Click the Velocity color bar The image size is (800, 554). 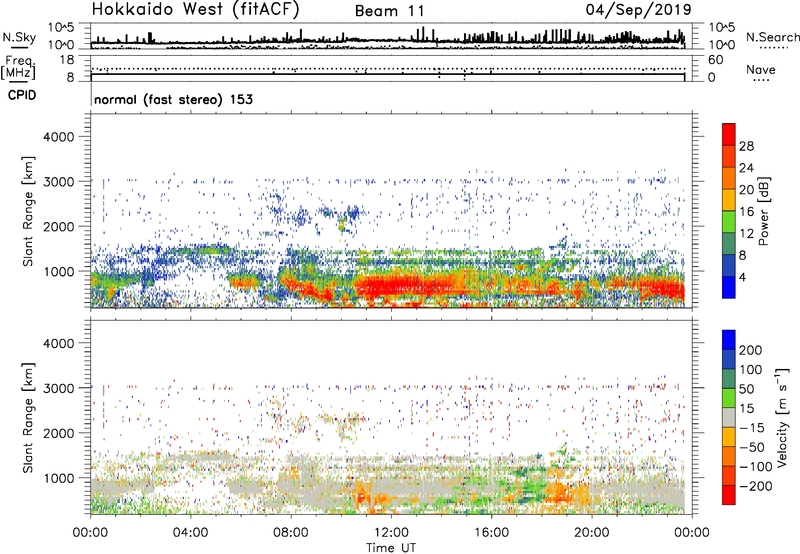click(729, 417)
